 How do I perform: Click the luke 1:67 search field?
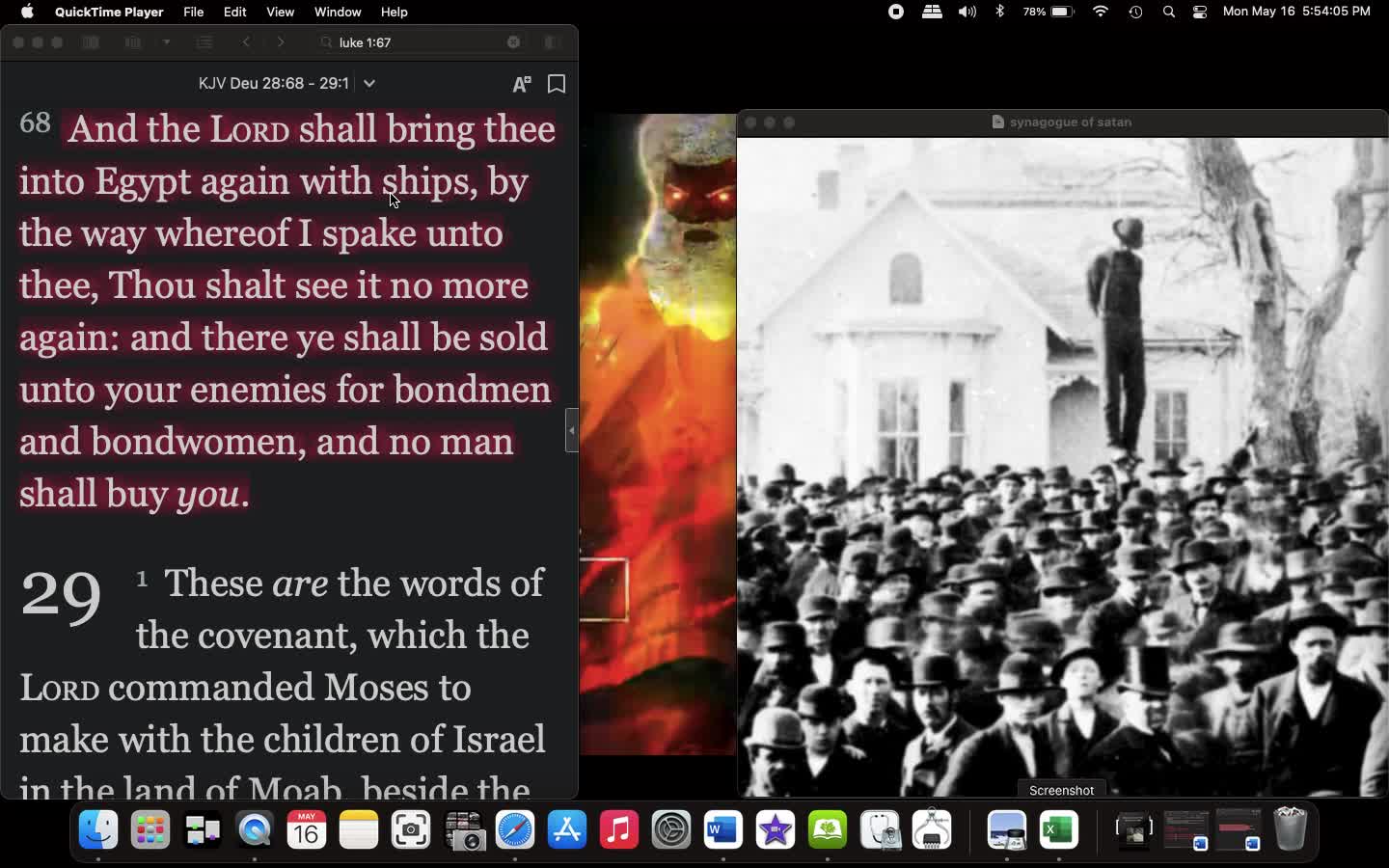click(420, 42)
